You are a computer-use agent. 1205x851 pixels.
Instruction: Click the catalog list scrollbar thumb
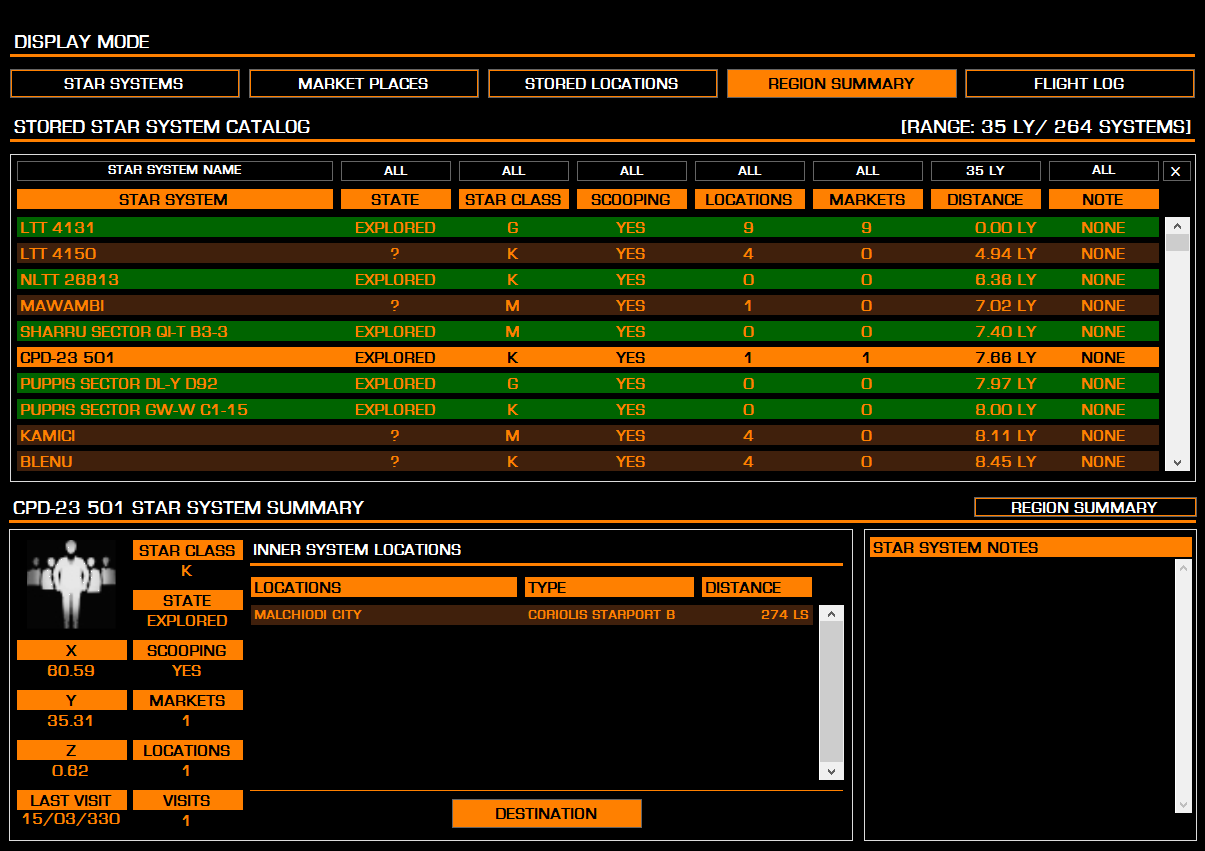coord(1177,243)
